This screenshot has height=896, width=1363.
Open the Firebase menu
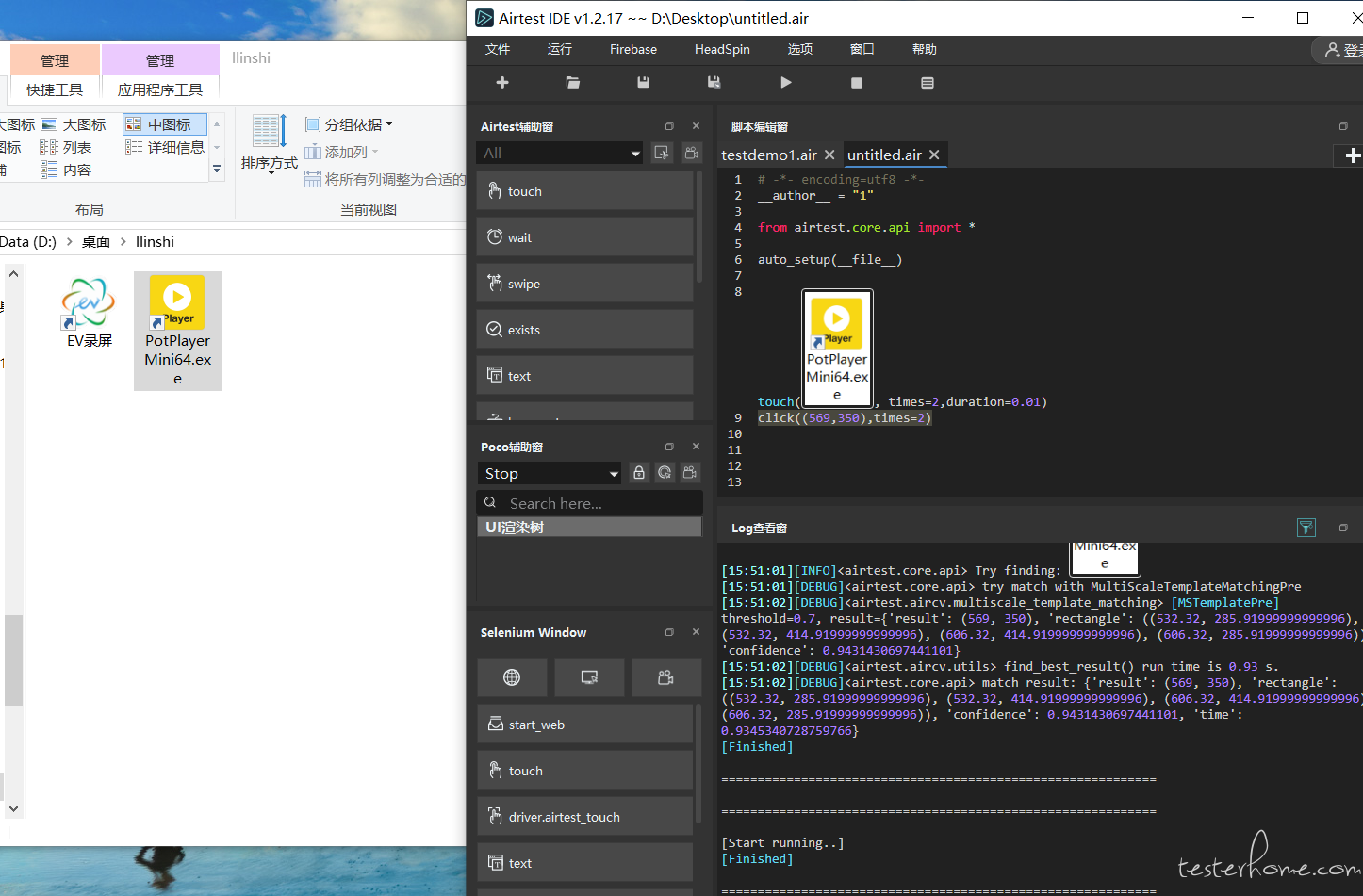point(633,49)
